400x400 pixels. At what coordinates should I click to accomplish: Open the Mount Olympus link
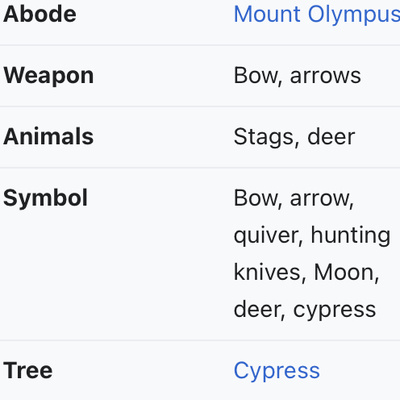[x=317, y=16]
